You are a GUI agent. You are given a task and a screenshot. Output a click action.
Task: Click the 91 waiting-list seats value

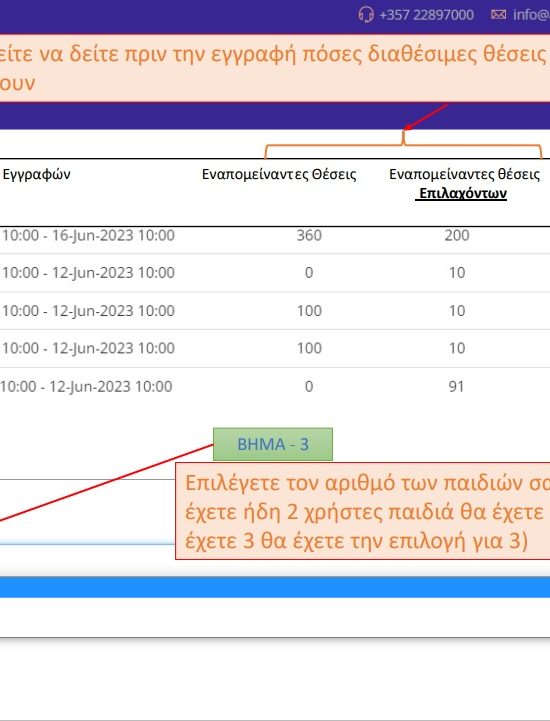(x=456, y=386)
